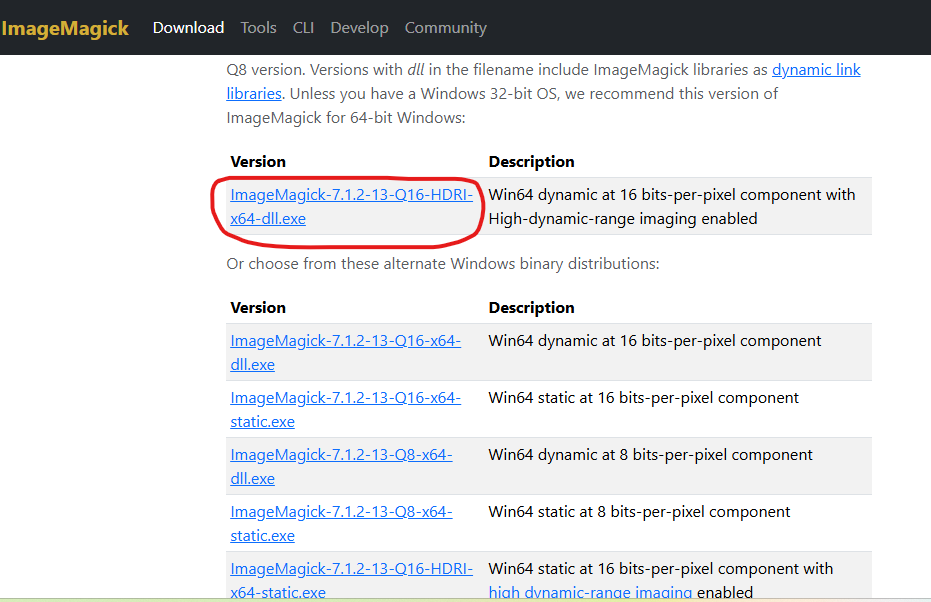Open the Tools menu item
The width and height of the screenshot is (931, 602).
[258, 28]
